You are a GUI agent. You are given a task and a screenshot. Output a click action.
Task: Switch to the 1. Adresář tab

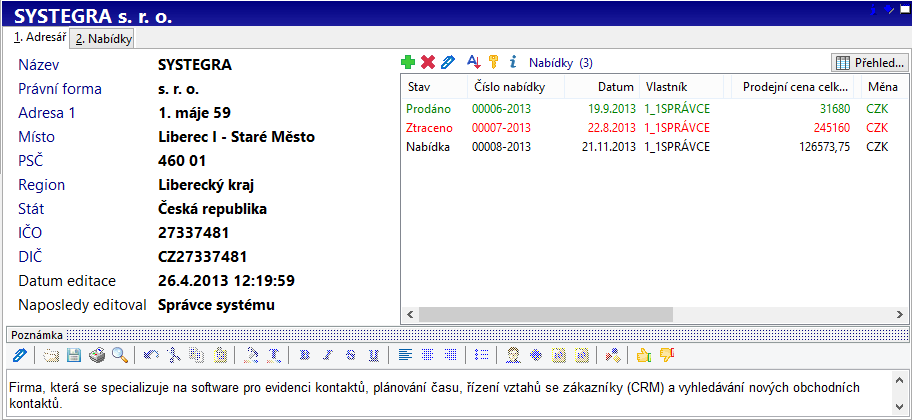40,38
